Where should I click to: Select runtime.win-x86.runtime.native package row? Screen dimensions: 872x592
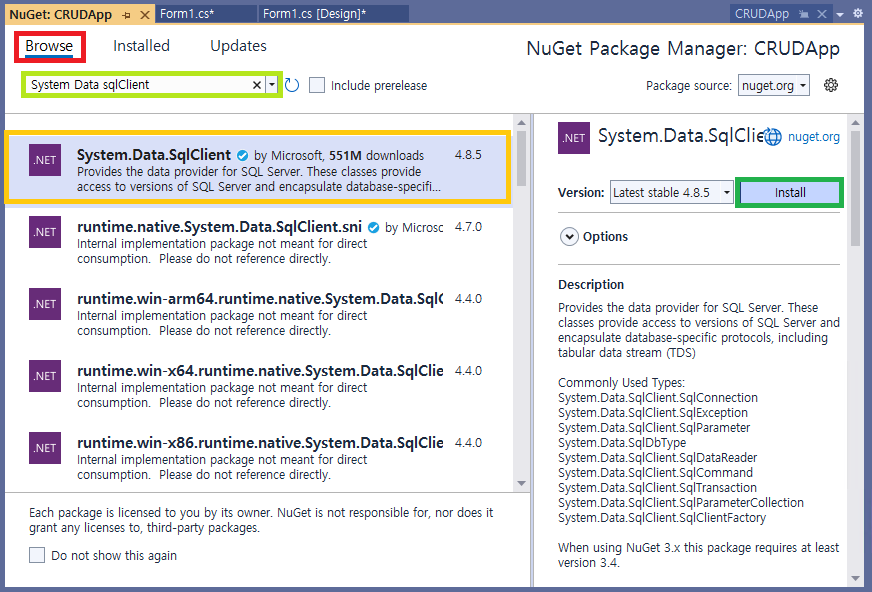point(258,457)
